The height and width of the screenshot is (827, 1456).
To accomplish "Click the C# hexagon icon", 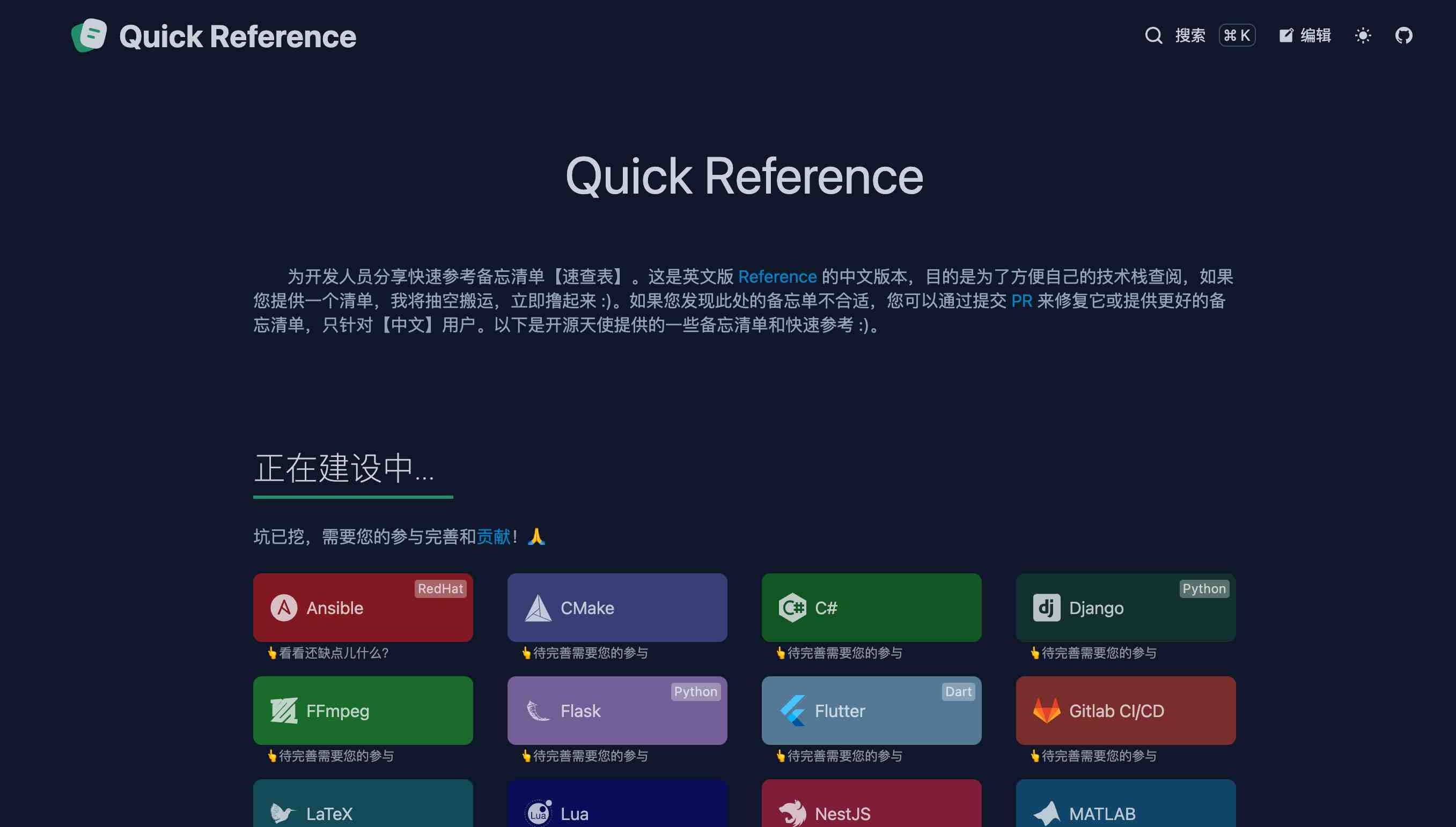I will pos(792,608).
